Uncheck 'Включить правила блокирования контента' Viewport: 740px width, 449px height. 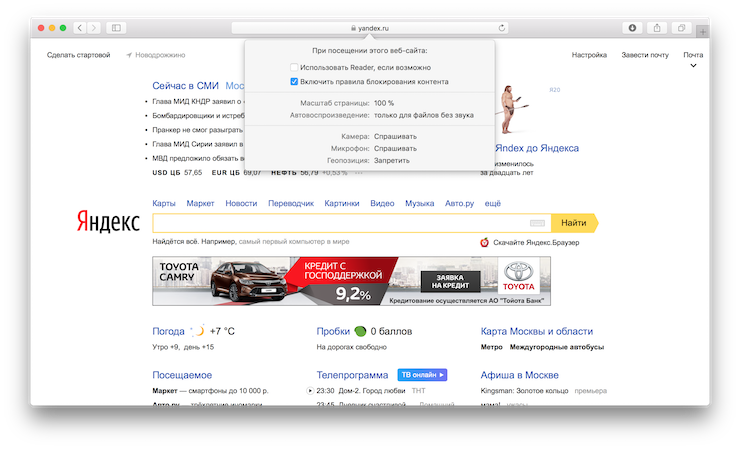pos(294,81)
